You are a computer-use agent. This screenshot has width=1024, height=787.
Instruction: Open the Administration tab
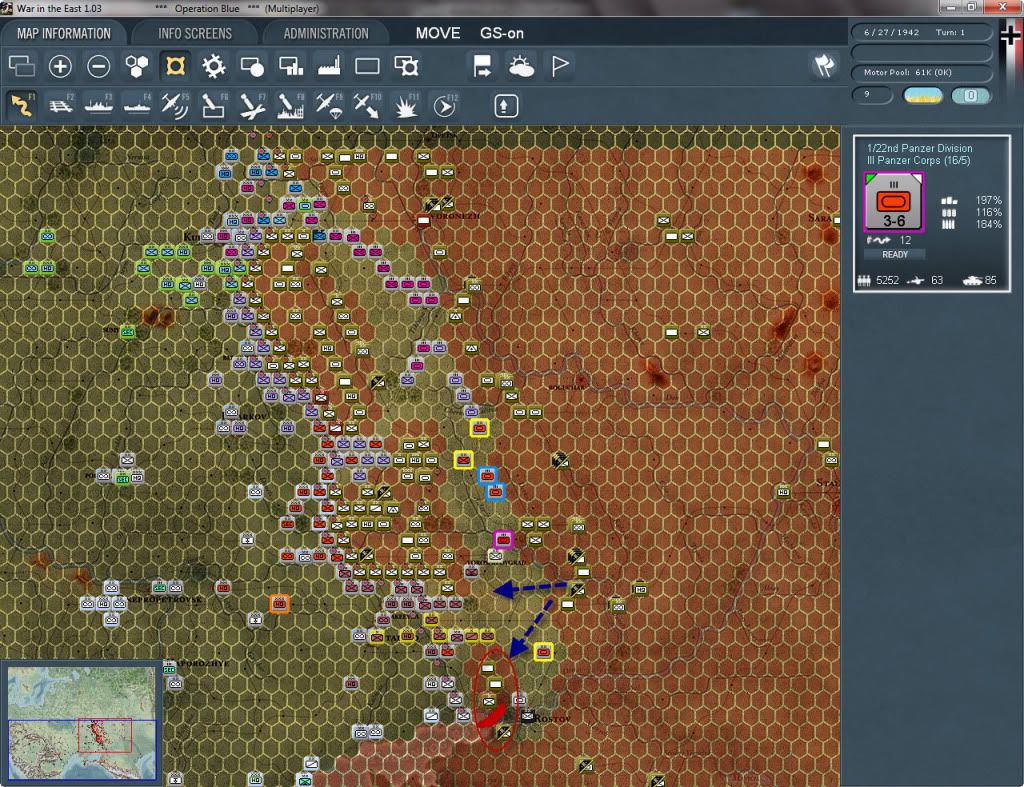(326, 33)
